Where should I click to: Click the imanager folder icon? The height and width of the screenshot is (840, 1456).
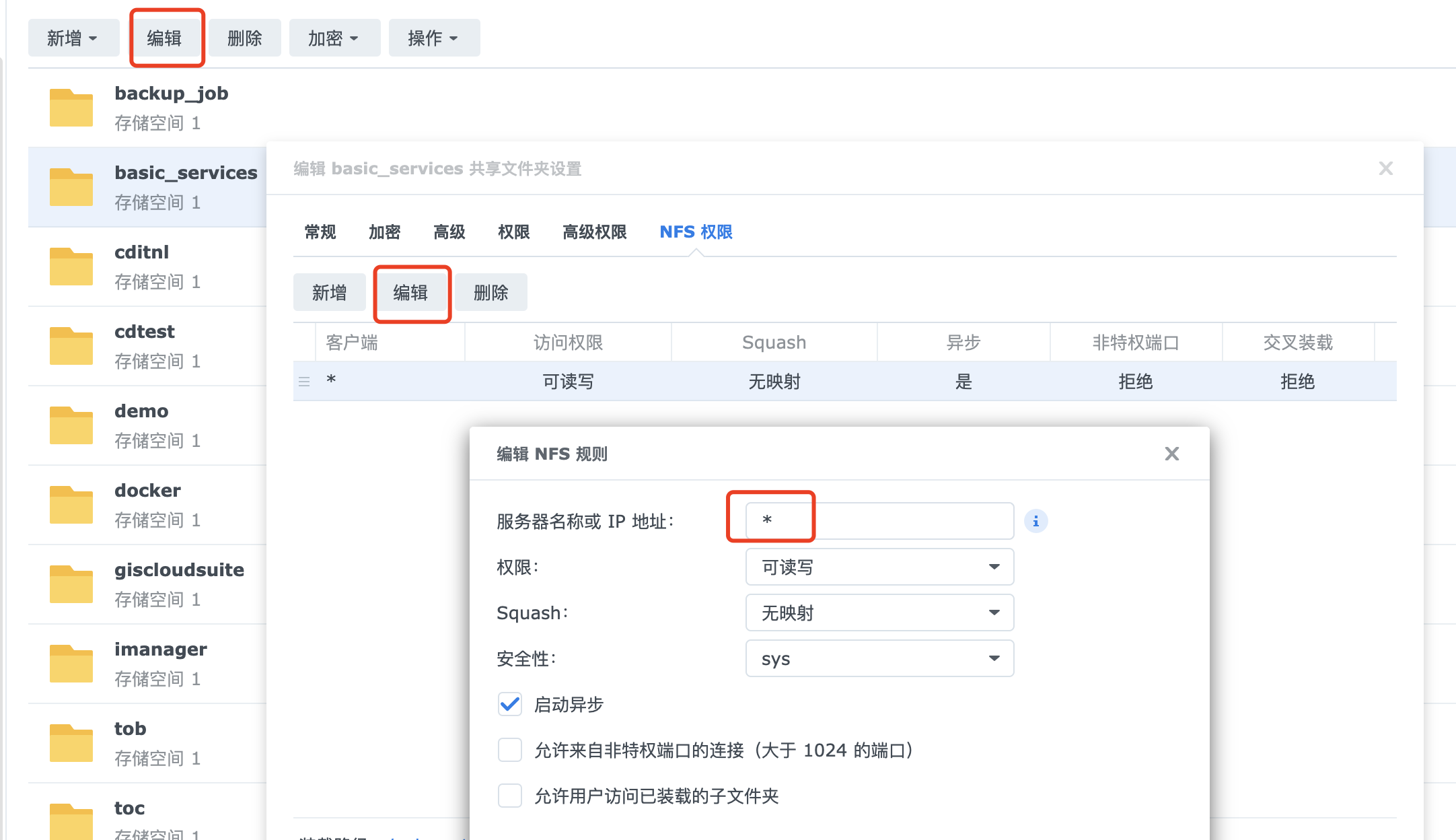pos(71,664)
